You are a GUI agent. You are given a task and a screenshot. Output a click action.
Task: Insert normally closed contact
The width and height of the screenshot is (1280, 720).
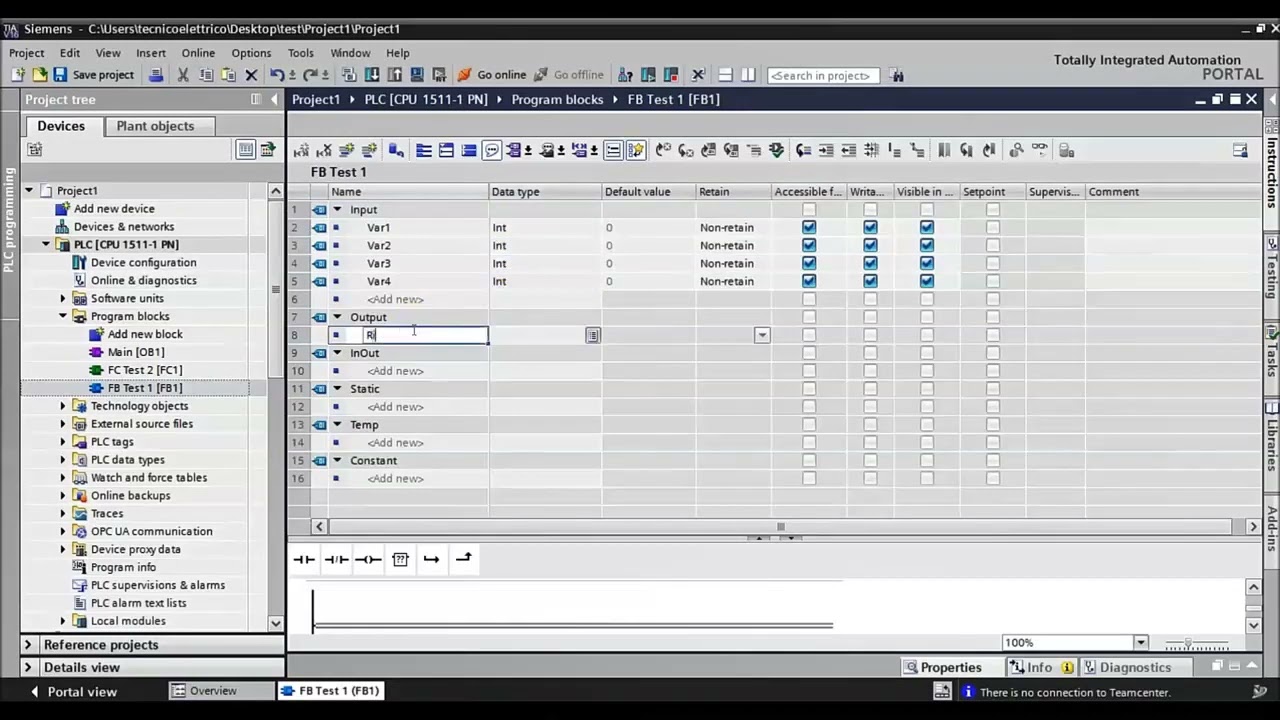(336, 559)
